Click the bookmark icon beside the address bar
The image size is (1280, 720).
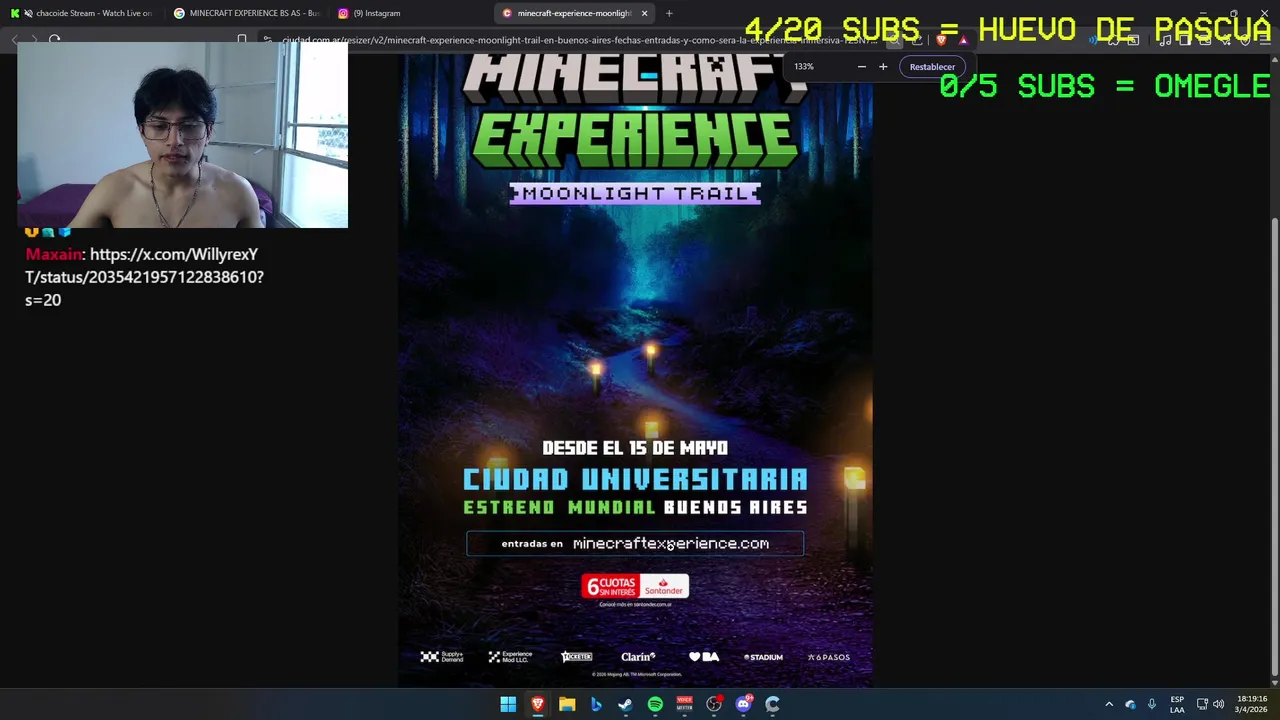pos(242,40)
